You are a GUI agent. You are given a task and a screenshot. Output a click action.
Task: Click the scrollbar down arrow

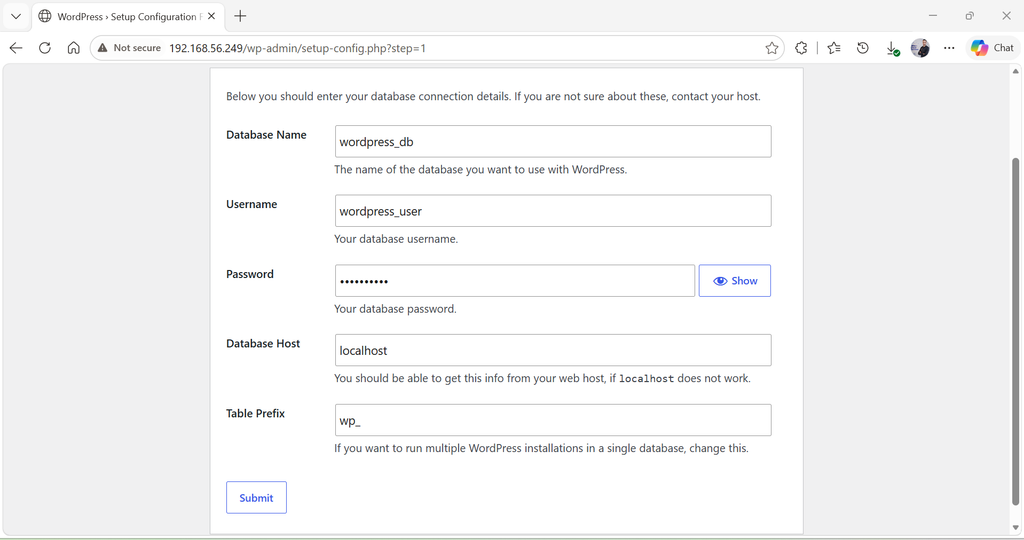click(1015, 527)
